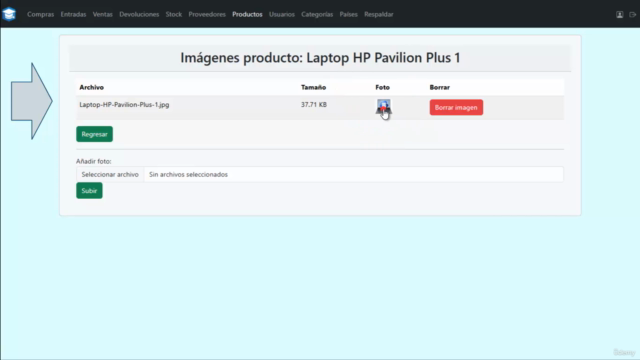Viewport: 640px width, 360px height.
Task: Navigate to Ventas
Action: 102,14
